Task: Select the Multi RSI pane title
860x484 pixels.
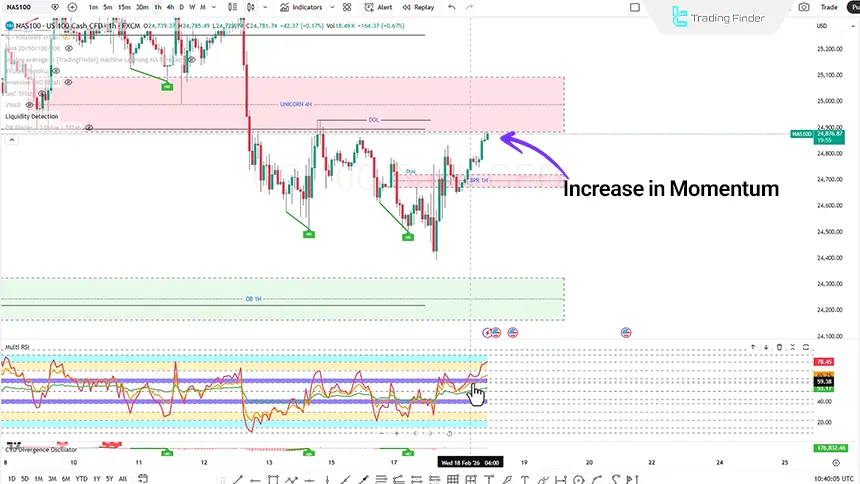Action: [17, 347]
